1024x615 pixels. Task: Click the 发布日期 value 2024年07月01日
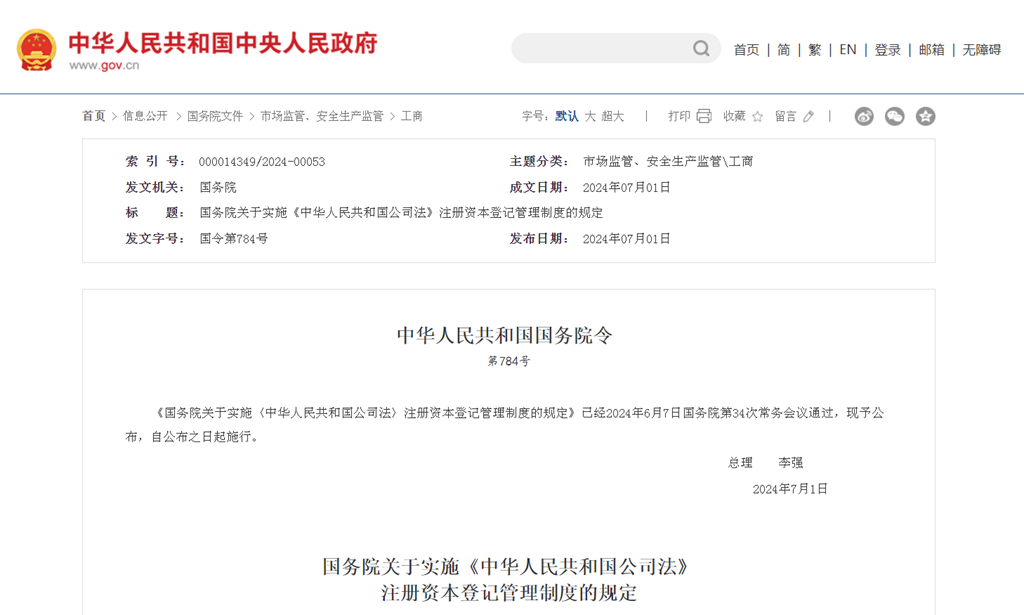626,239
